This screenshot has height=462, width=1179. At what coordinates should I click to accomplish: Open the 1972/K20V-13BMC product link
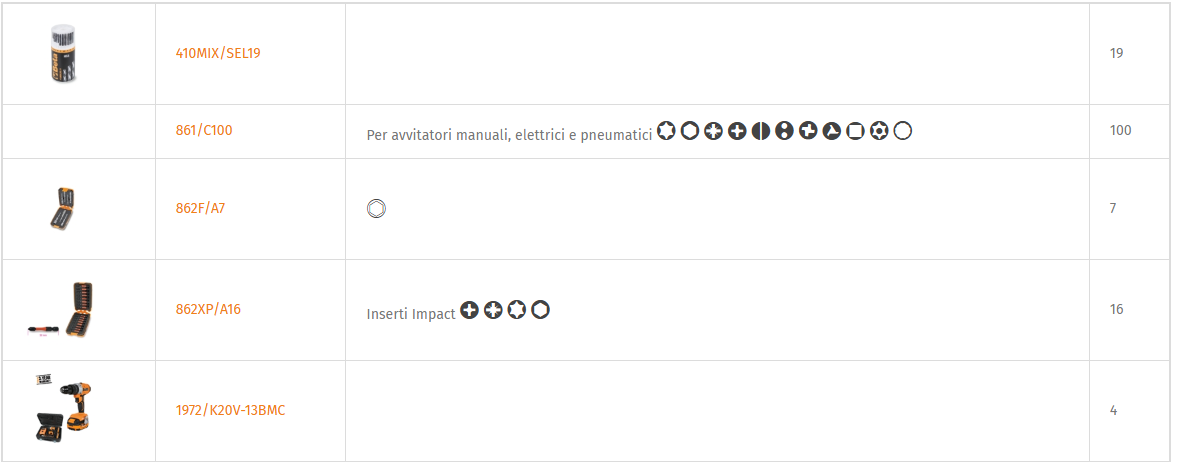[x=231, y=411]
